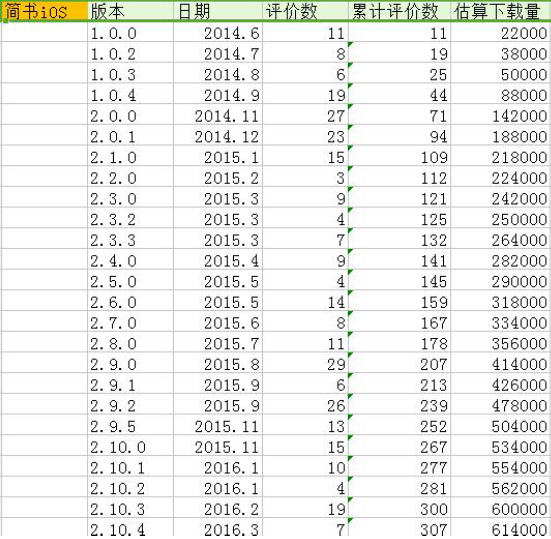Select cumulative review cell 207

(399, 364)
